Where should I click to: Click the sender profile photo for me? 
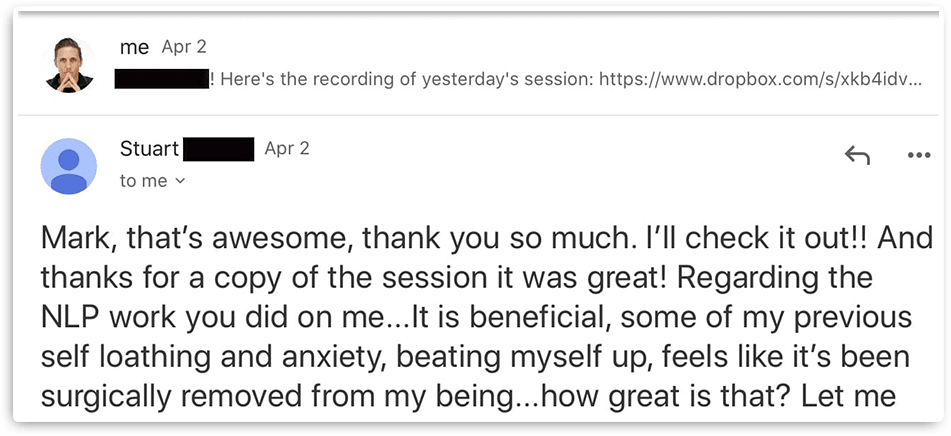(69, 65)
